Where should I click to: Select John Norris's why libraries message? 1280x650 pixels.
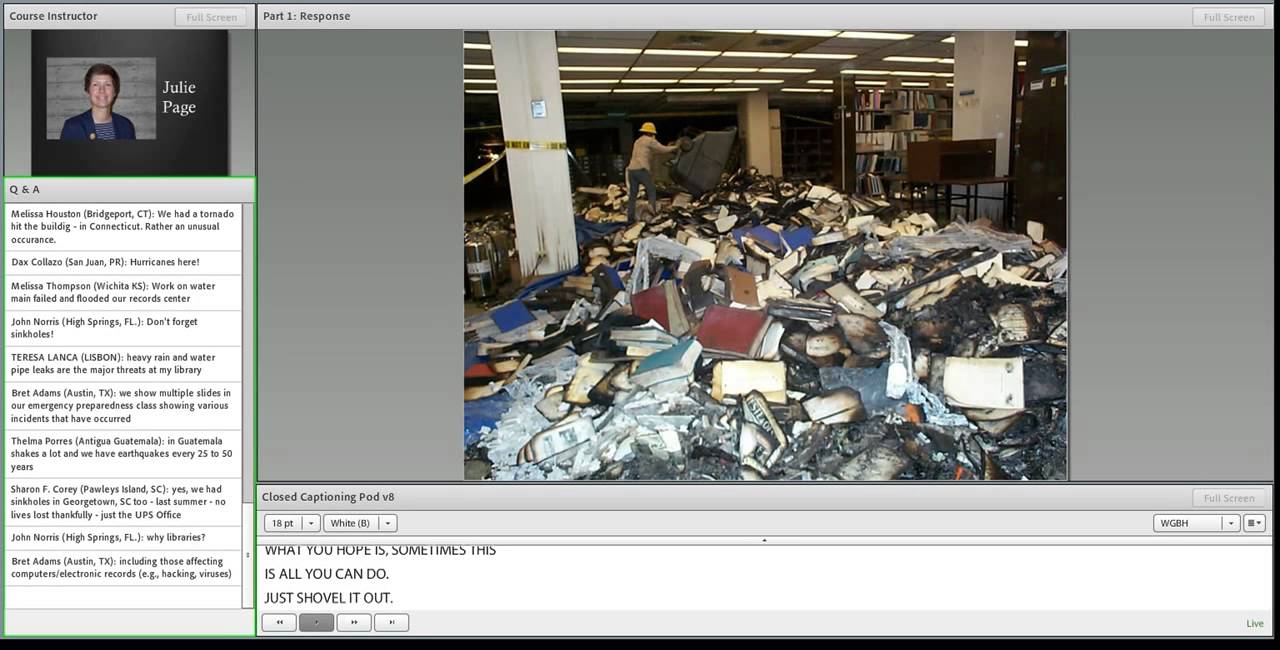click(123, 537)
